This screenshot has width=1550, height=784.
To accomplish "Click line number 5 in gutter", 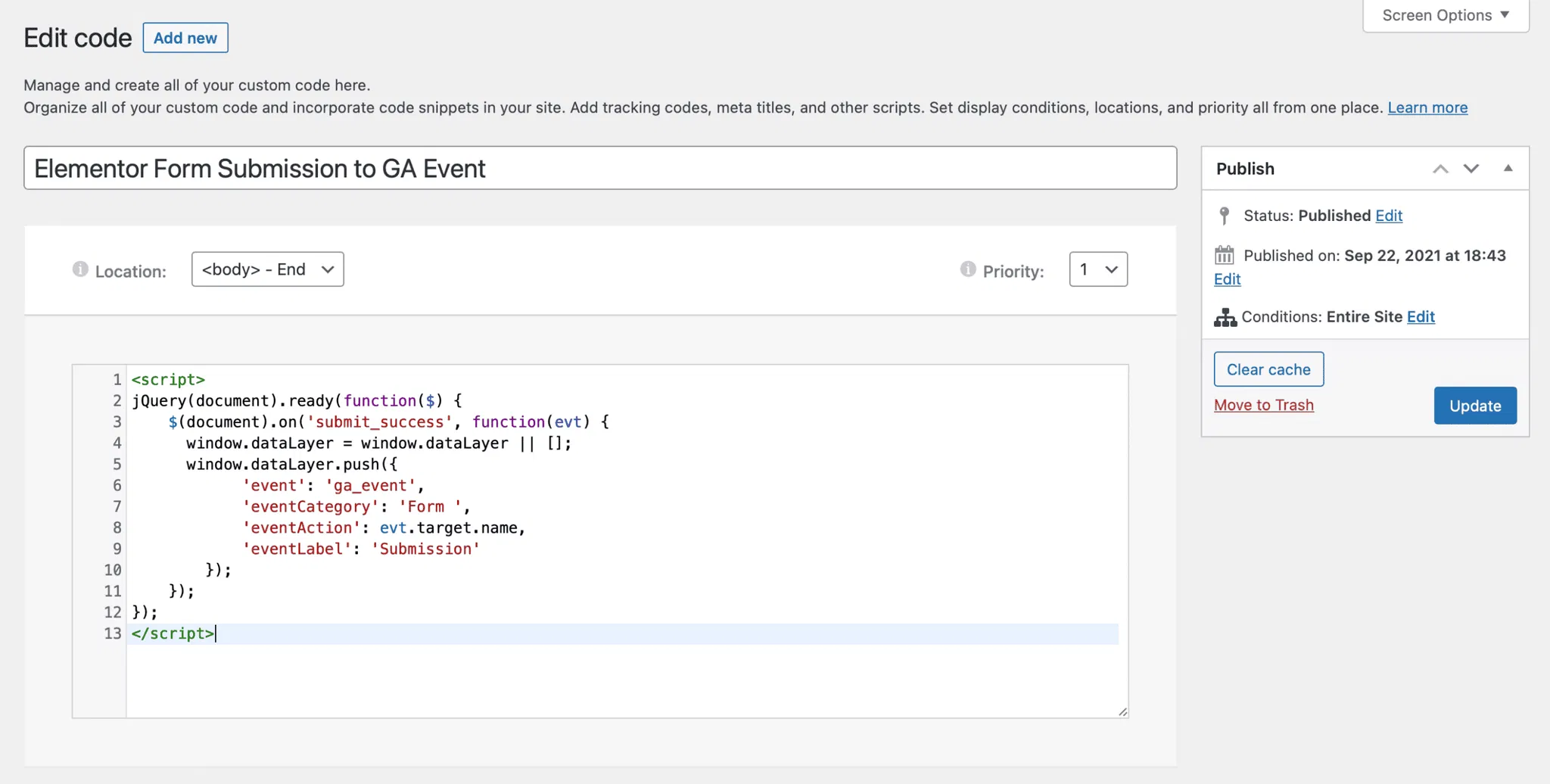I will pos(117,464).
